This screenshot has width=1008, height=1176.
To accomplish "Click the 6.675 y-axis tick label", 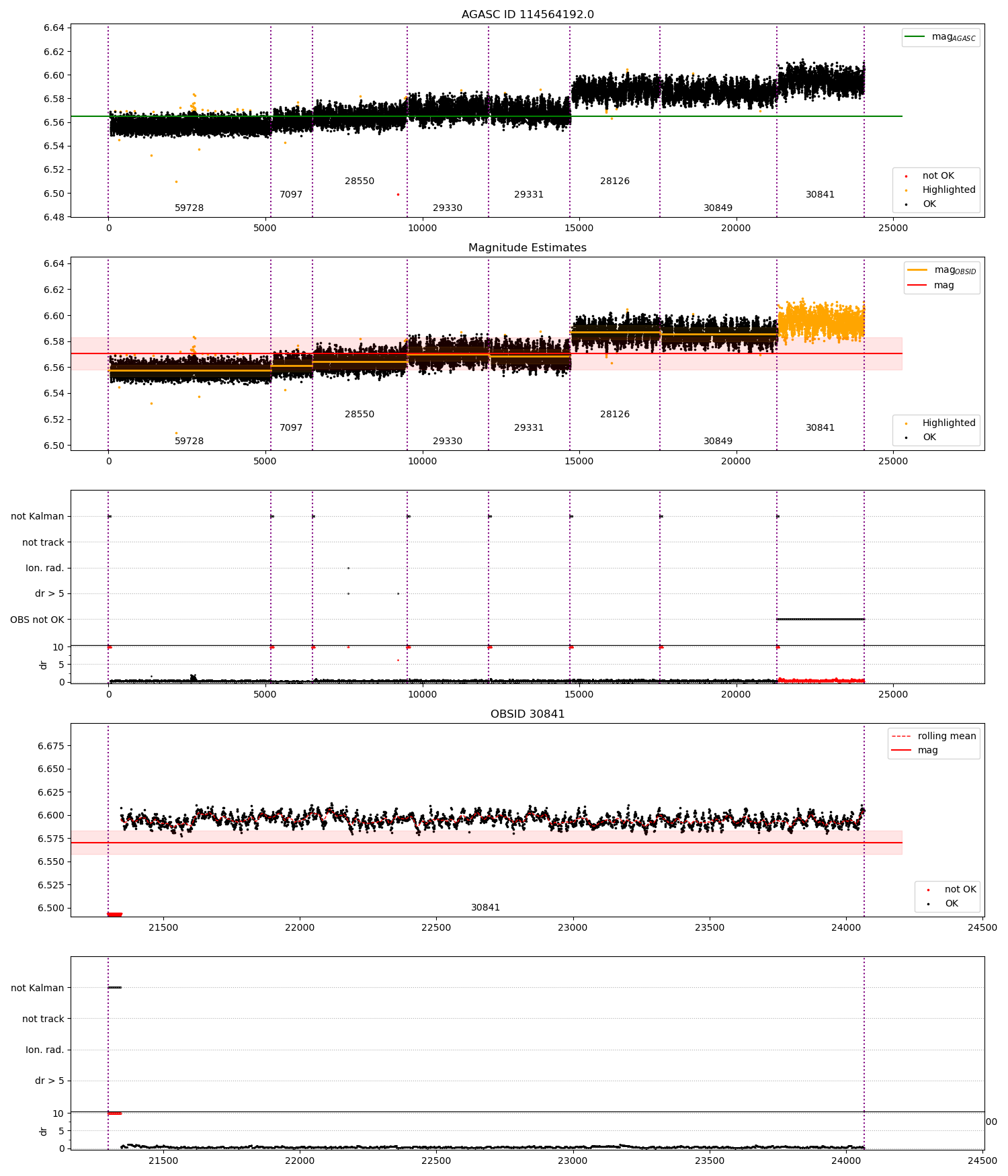I will (x=51, y=746).
